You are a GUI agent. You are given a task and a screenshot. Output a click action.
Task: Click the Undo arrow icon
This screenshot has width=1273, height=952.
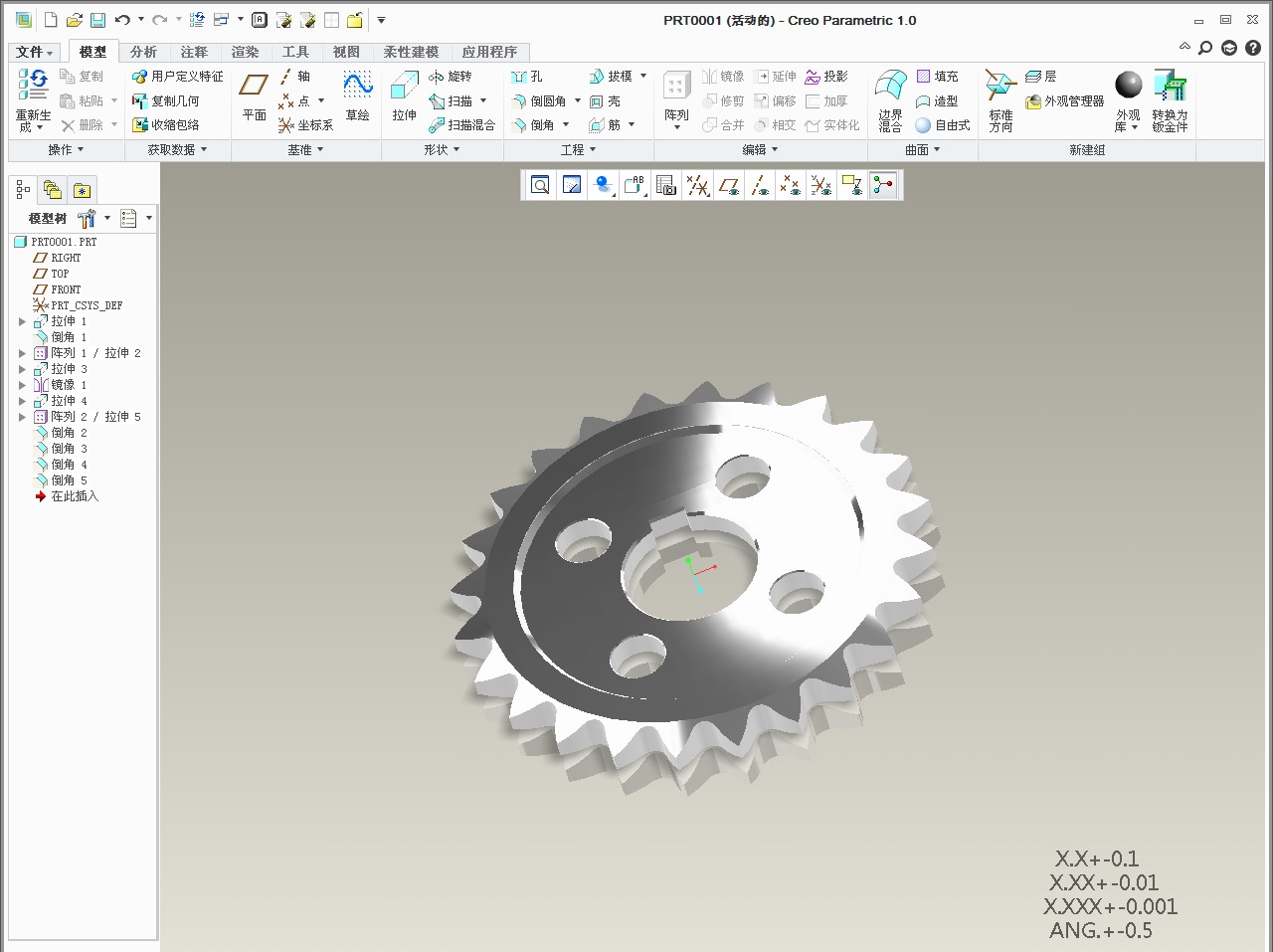122,20
